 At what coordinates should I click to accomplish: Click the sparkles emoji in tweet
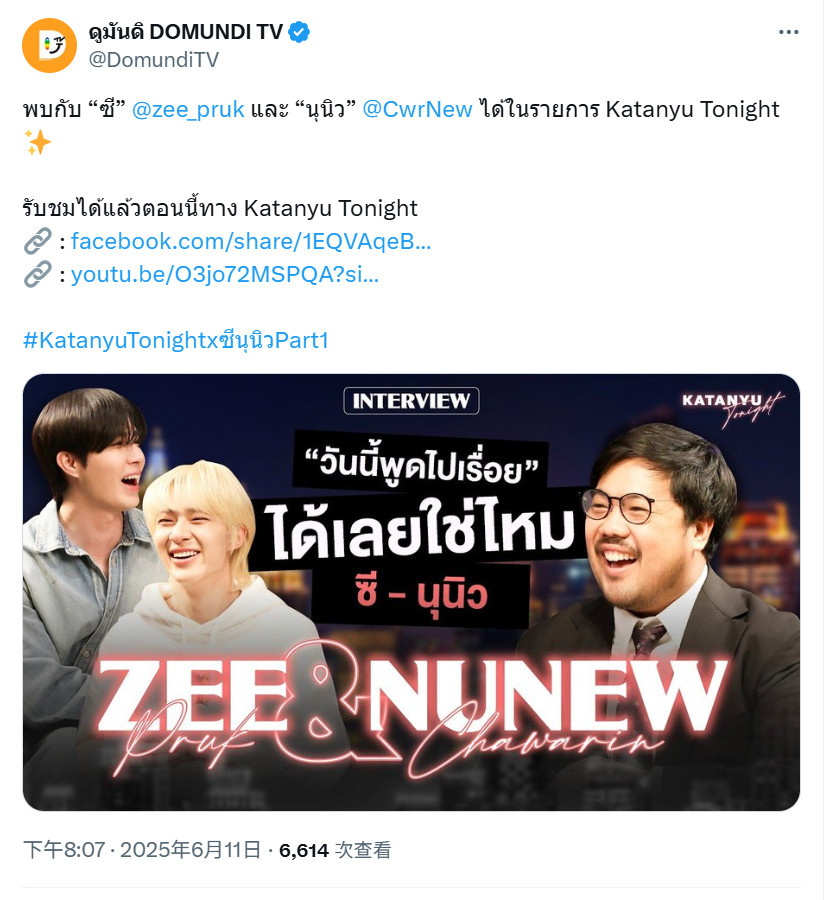[x=38, y=142]
